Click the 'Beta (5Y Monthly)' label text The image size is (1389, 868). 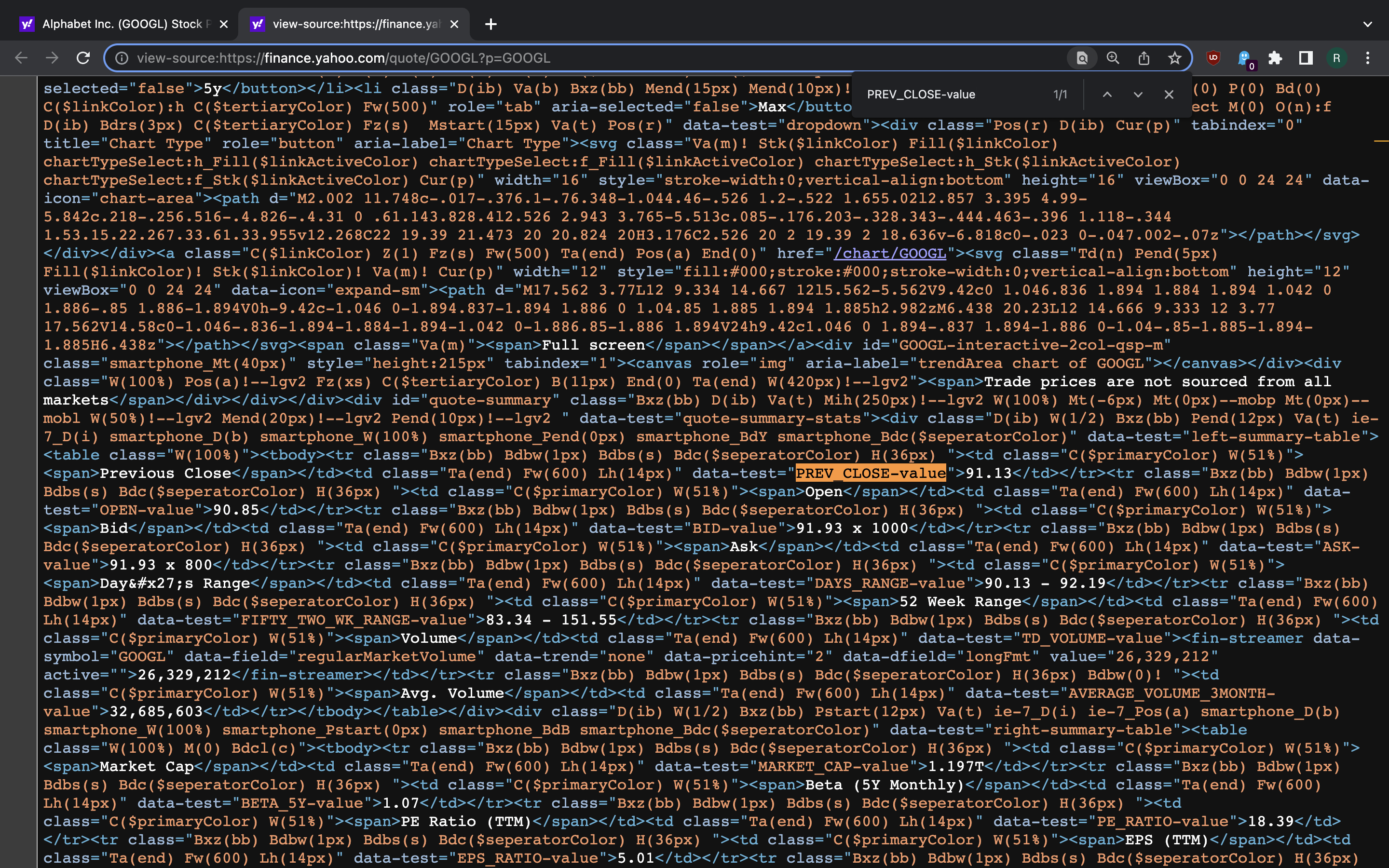click(x=885, y=785)
